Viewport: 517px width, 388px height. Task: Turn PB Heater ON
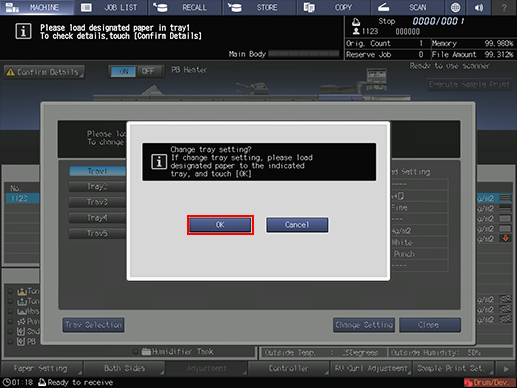point(123,71)
